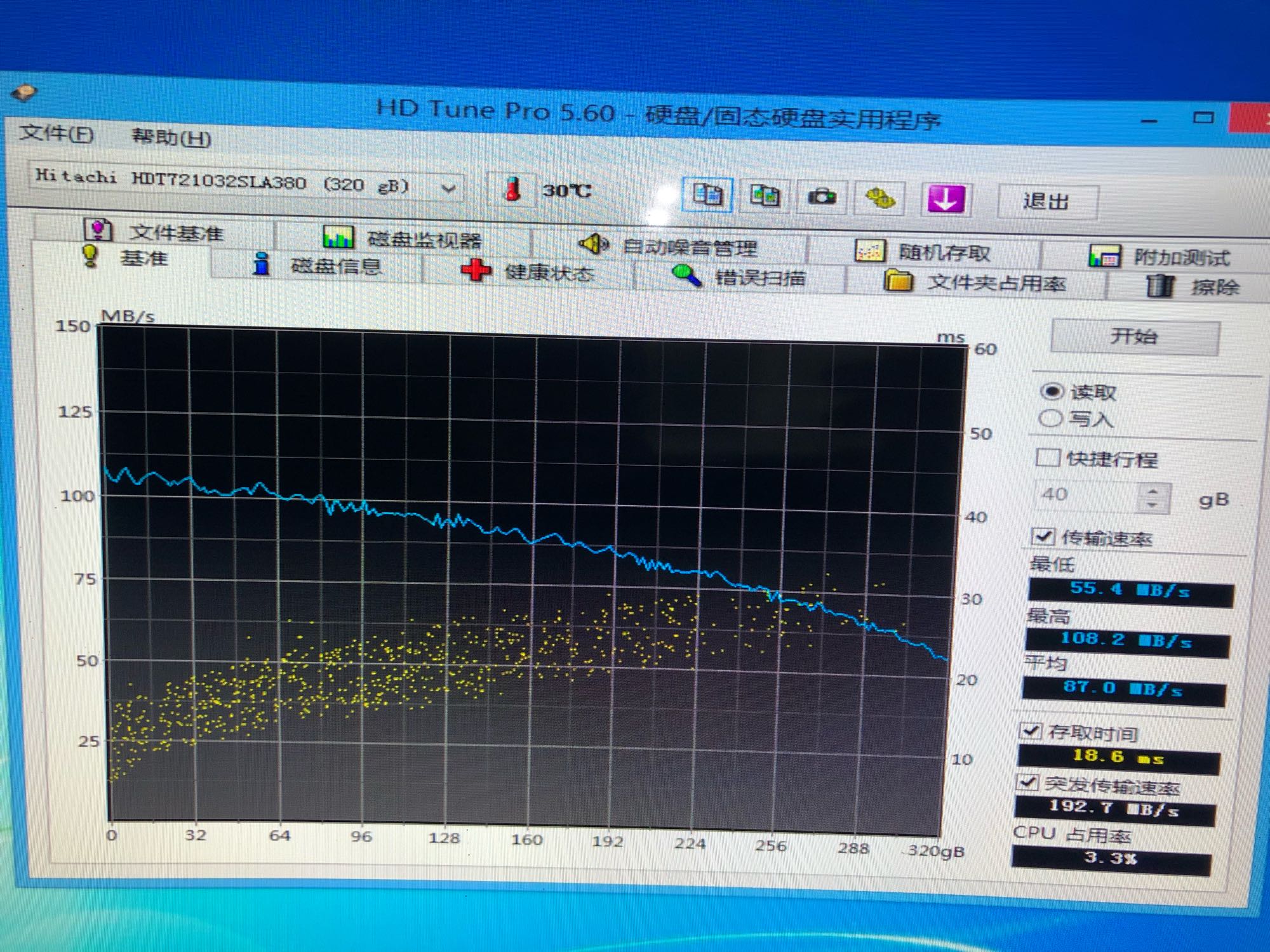Click the thermometer temperature icon
Image resolution: width=1270 pixels, height=952 pixels.
click(512, 189)
